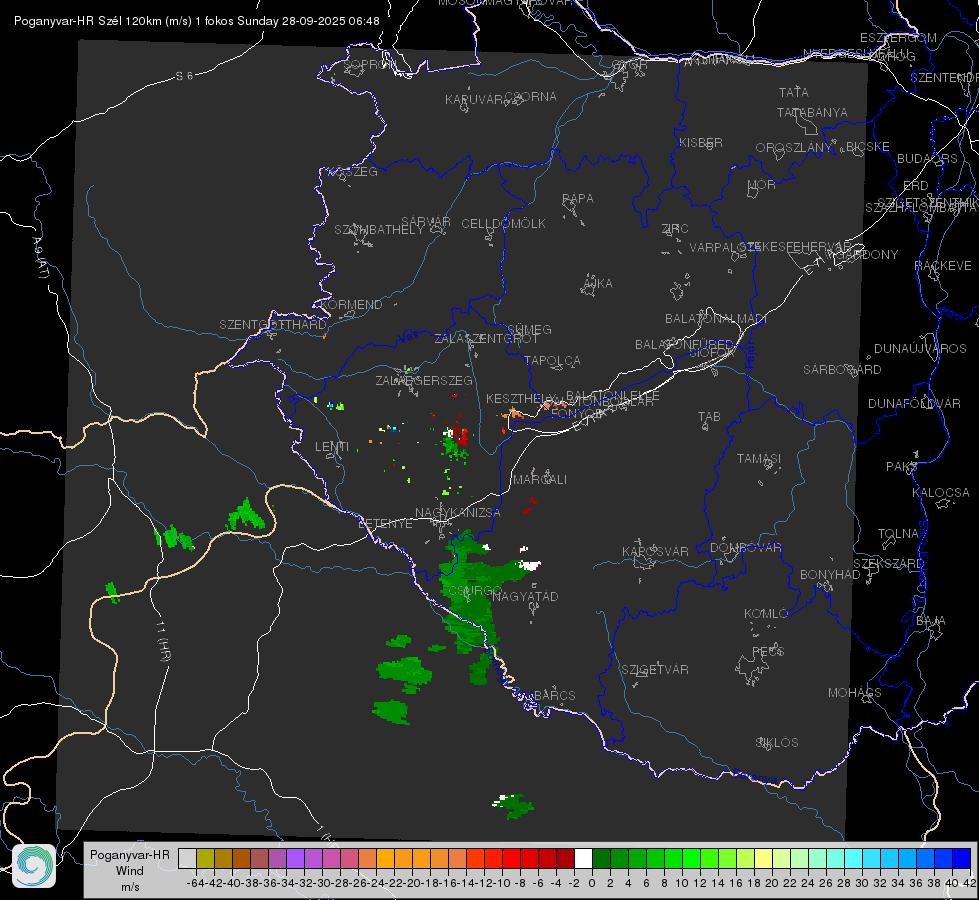
Task: Click the NAGYKANIZSA label on the map
Action: click(458, 513)
